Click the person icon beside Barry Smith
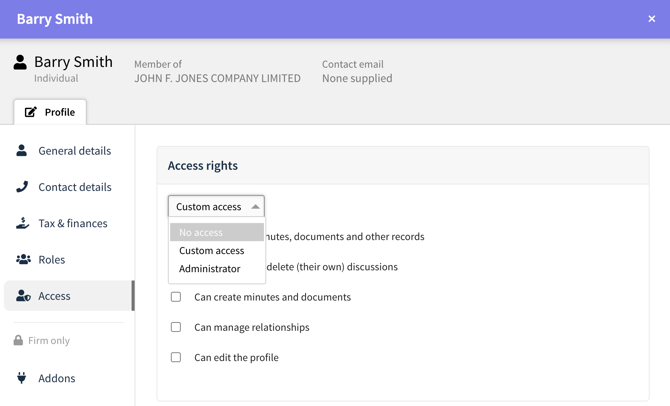The height and width of the screenshot is (406, 670). (20, 62)
